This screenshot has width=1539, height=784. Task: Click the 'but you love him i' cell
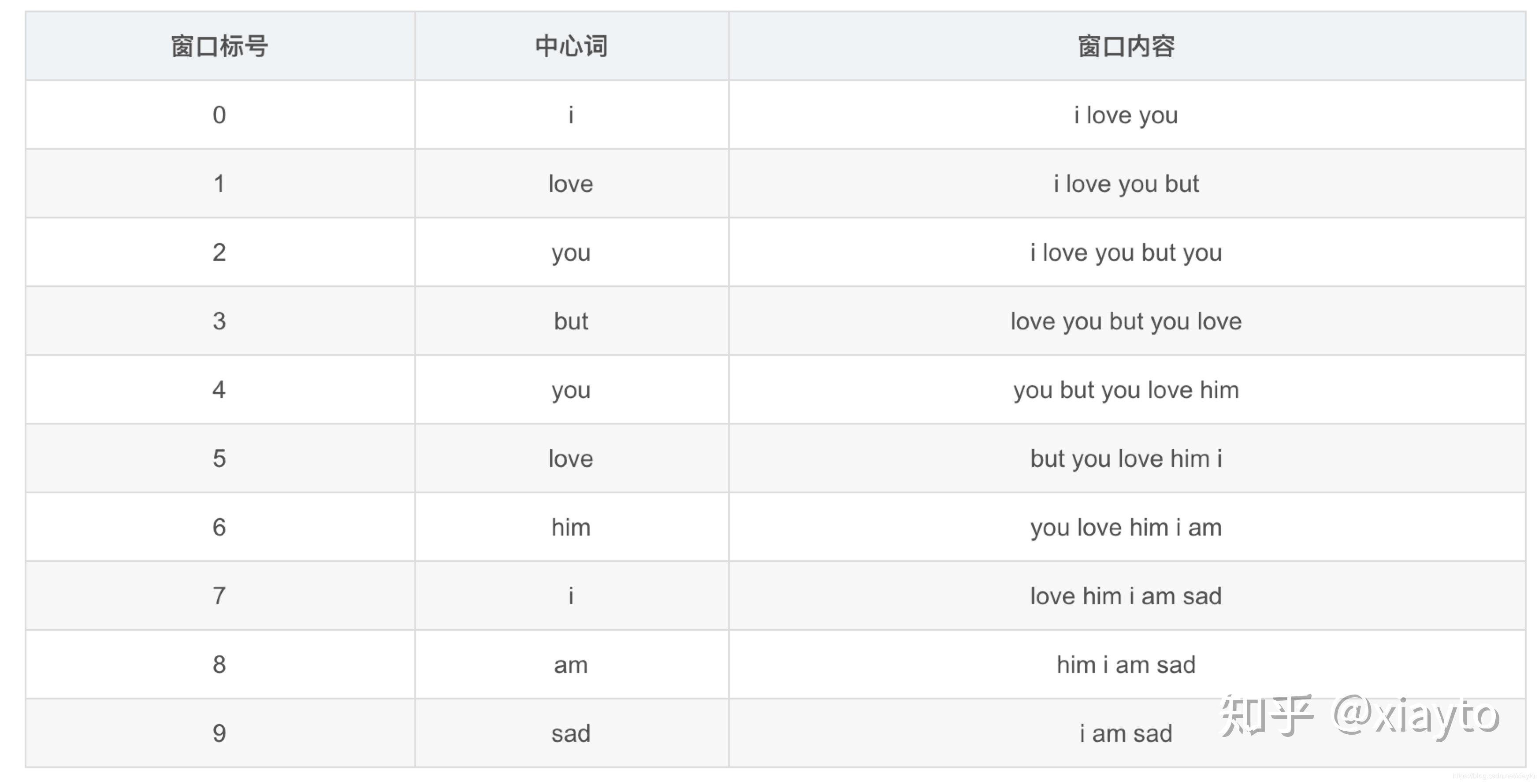tap(1127, 458)
